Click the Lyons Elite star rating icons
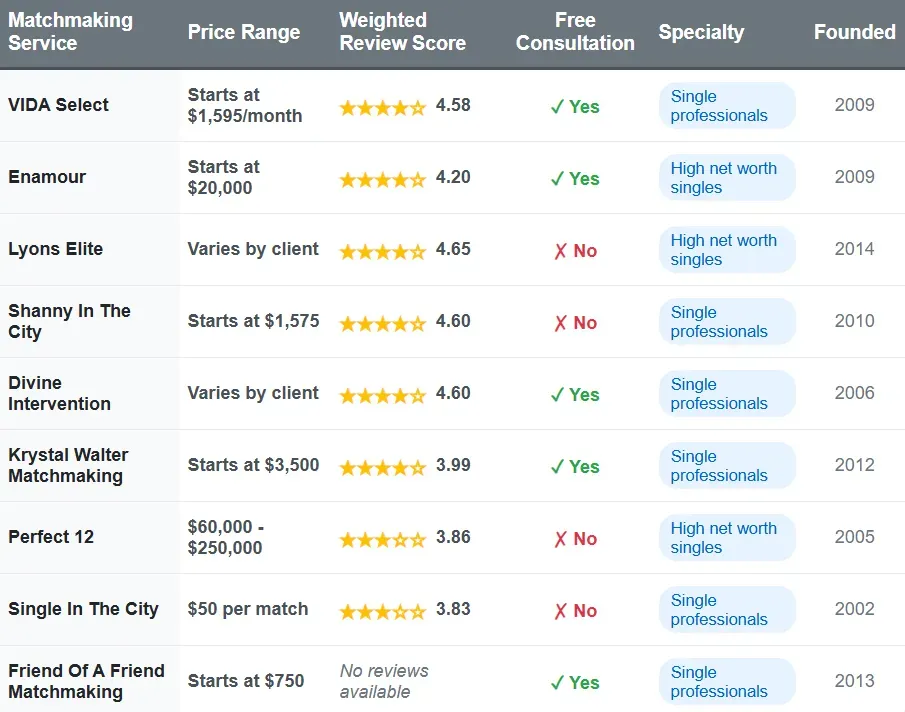 (x=382, y=251)
